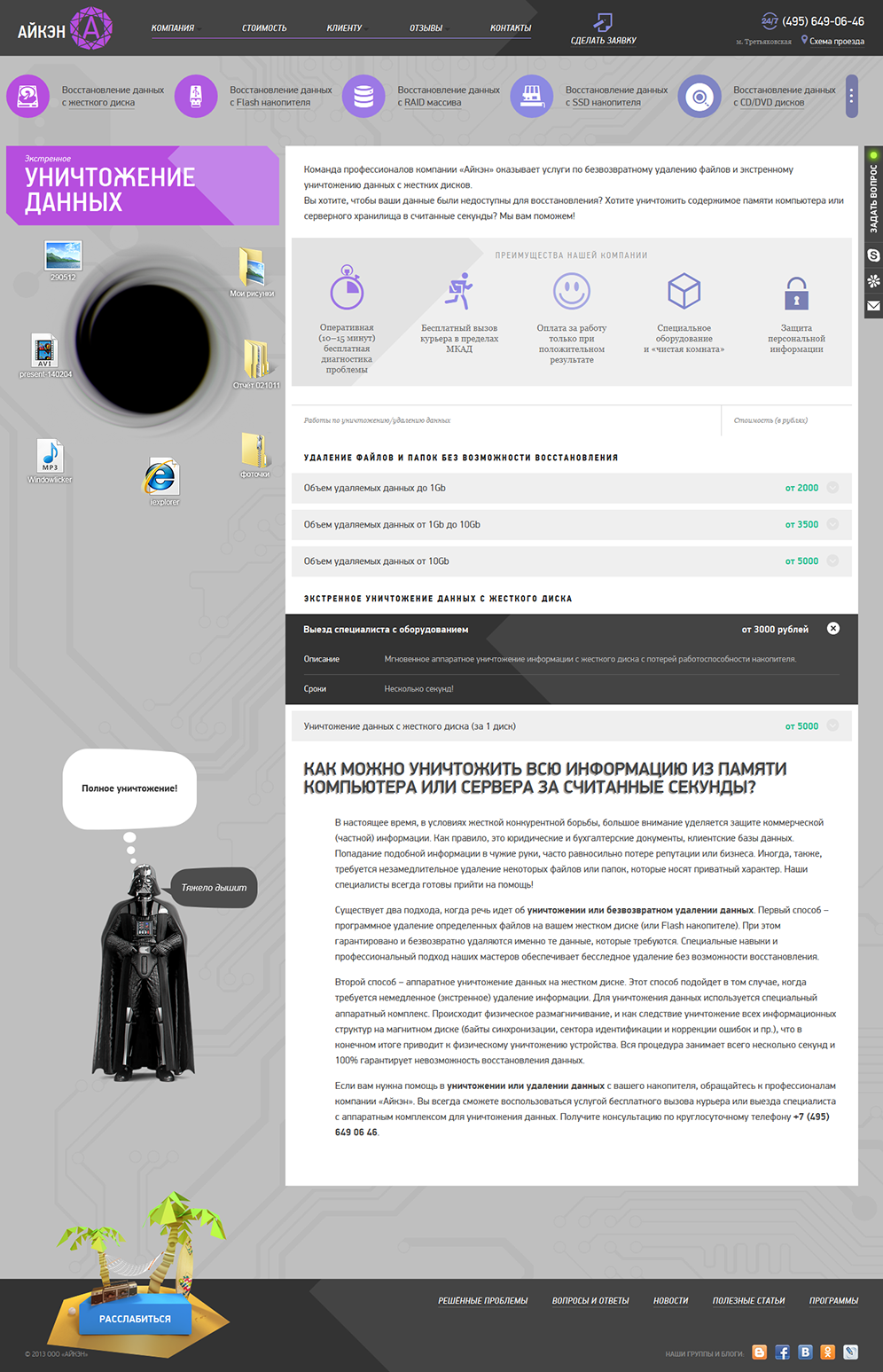Click the Skype icon in the side panel
This screenshot has width=883, height=1372.
[873, 255]
